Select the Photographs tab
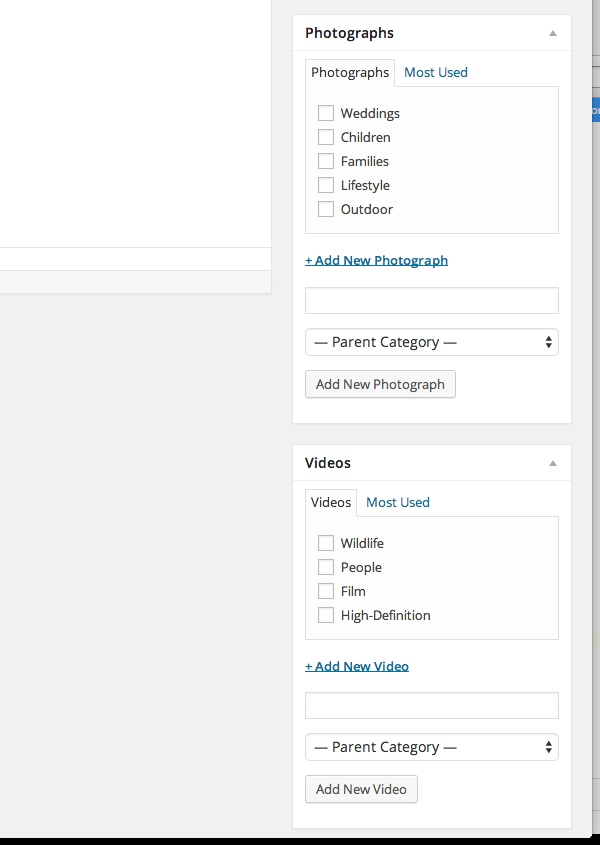Screen dimensions: 600x845 click(350, 73)
